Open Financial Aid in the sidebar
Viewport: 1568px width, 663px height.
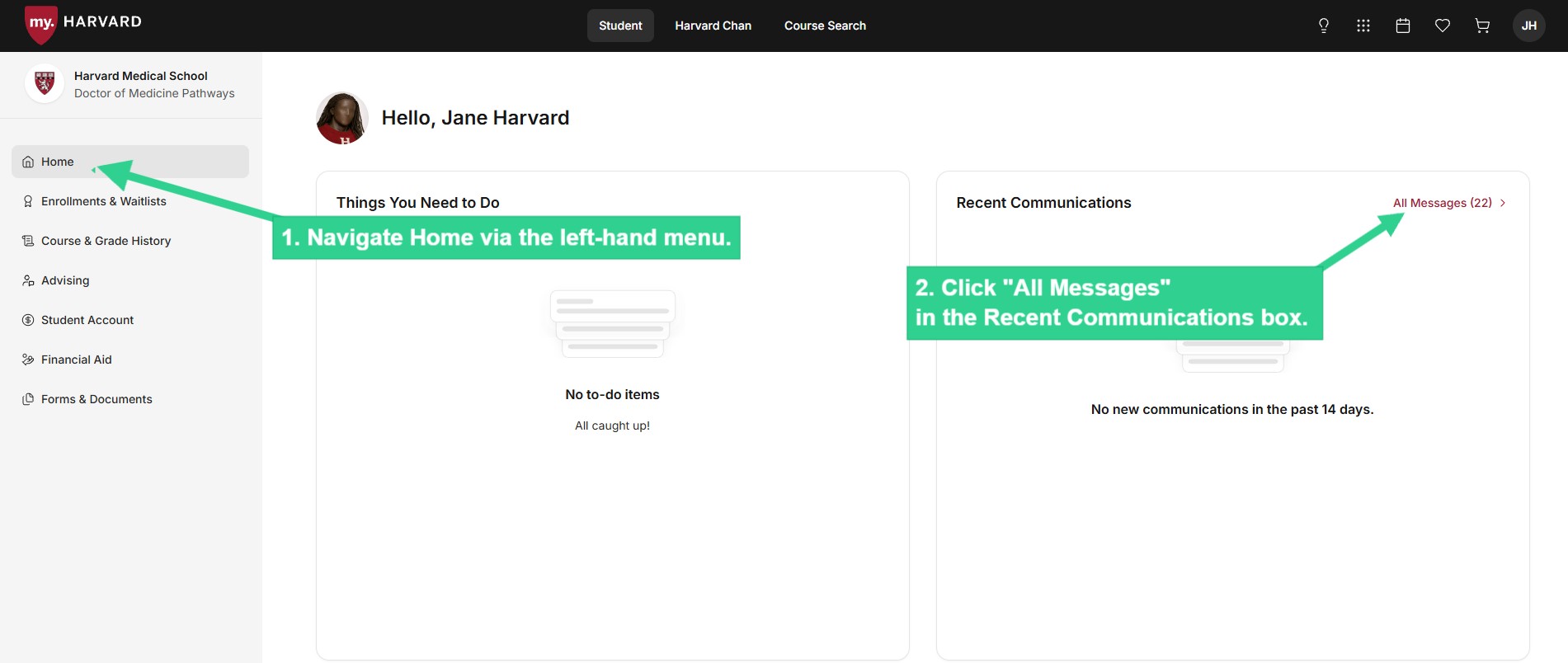click(x=130, y=360)
